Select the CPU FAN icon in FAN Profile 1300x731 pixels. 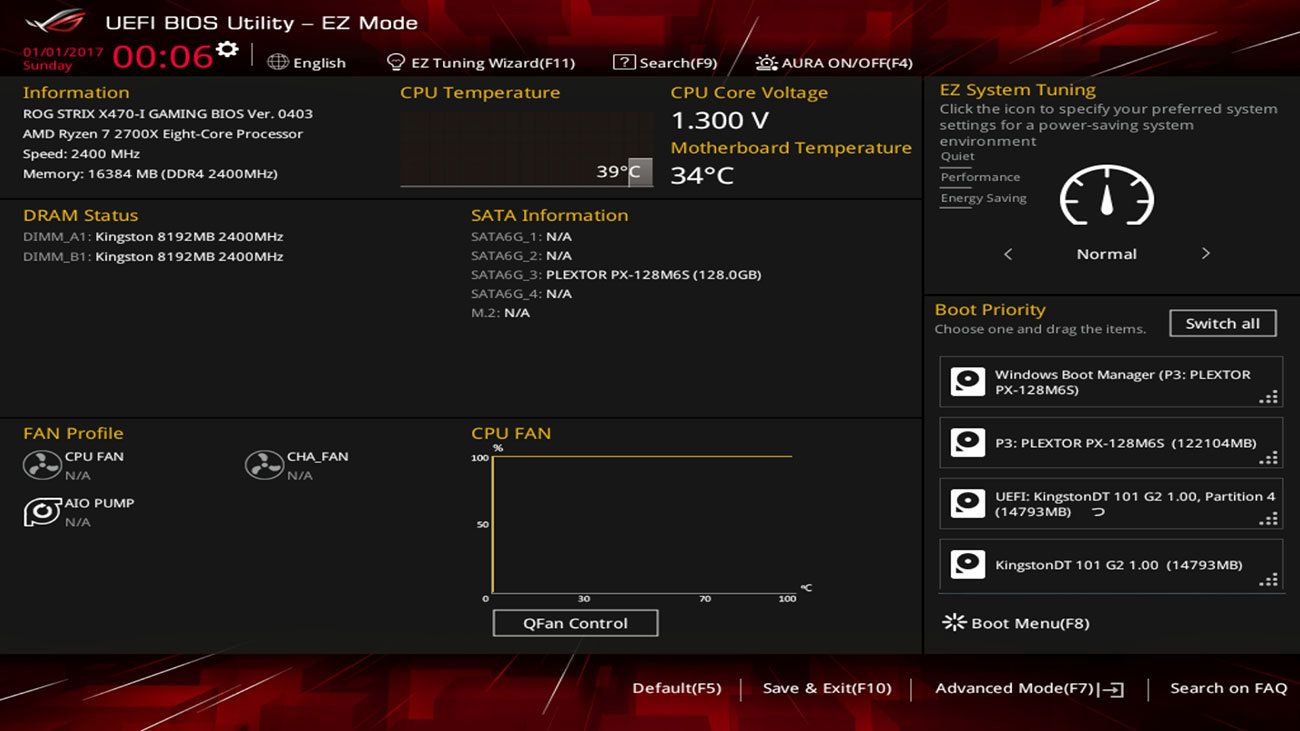pyautogui.click(x=42, y=465)
